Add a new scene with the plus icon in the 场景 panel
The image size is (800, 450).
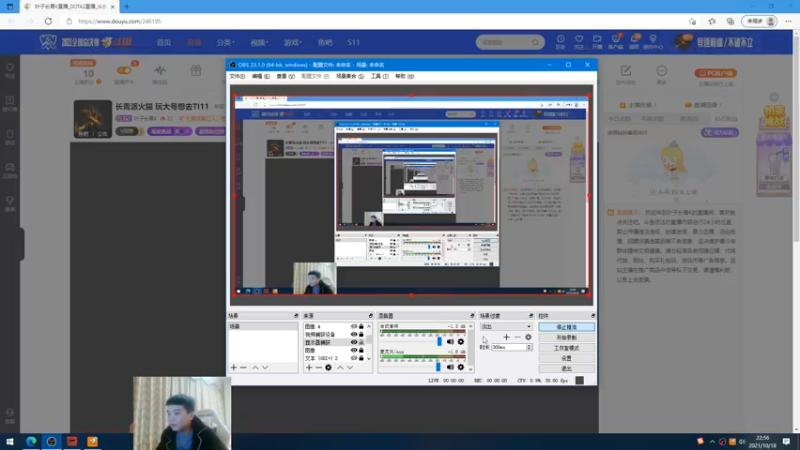(234, 367)
